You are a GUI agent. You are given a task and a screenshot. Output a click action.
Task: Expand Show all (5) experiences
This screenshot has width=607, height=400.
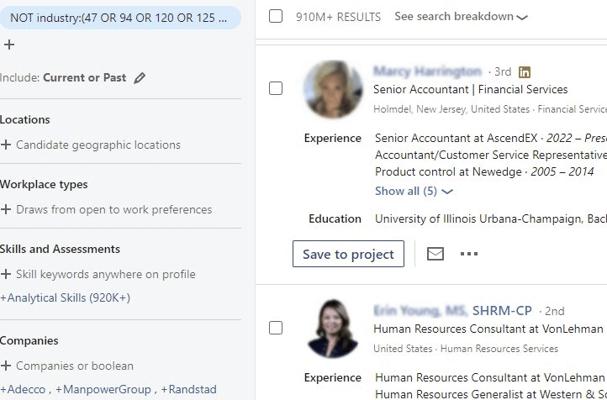point(413,191)
